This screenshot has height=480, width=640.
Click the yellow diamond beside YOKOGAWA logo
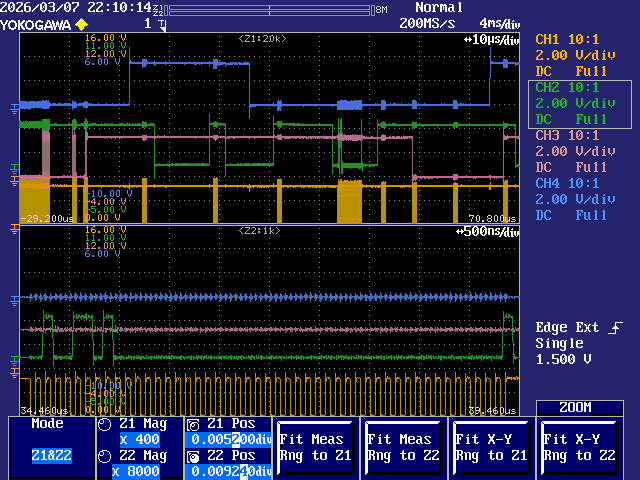click(x=81, y=23)
